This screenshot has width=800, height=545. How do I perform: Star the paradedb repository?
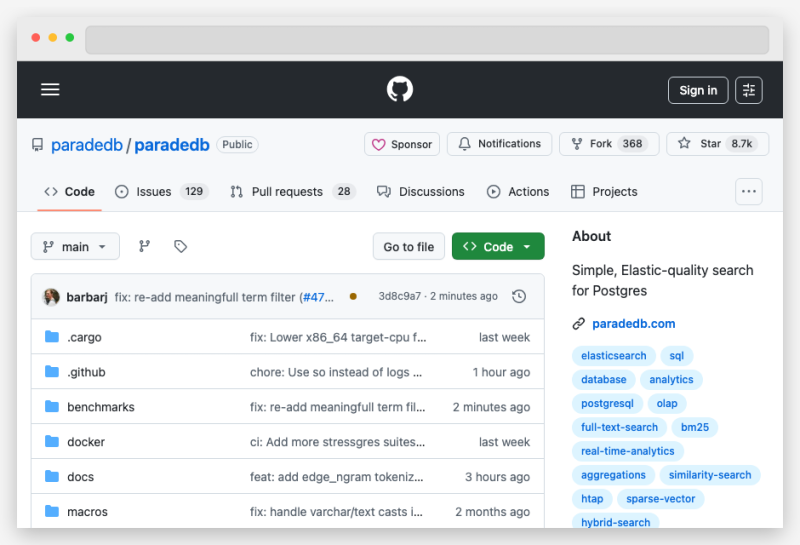click(x=717, y=144)
